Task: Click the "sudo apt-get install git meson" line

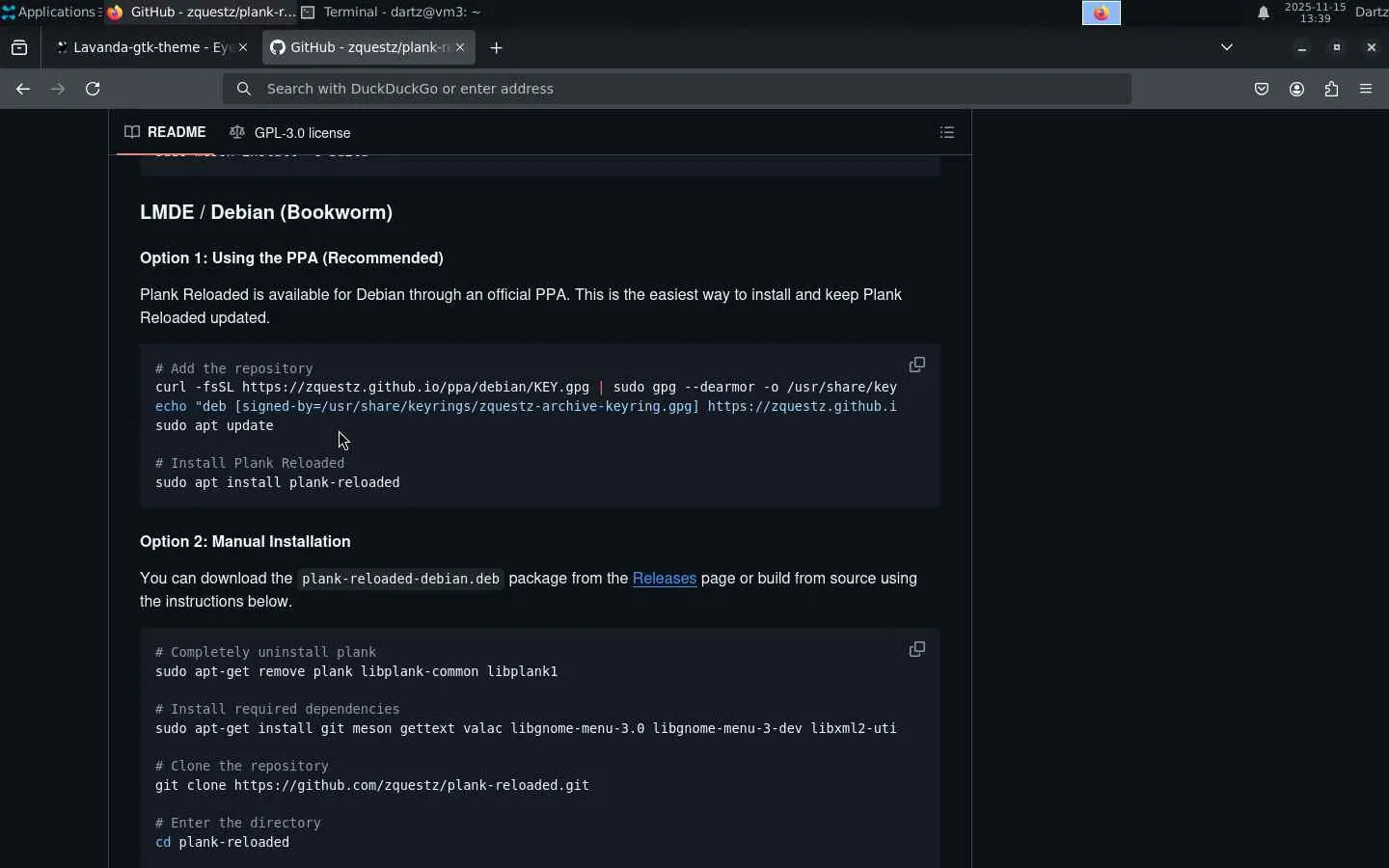Action: [x=526, y=728]
